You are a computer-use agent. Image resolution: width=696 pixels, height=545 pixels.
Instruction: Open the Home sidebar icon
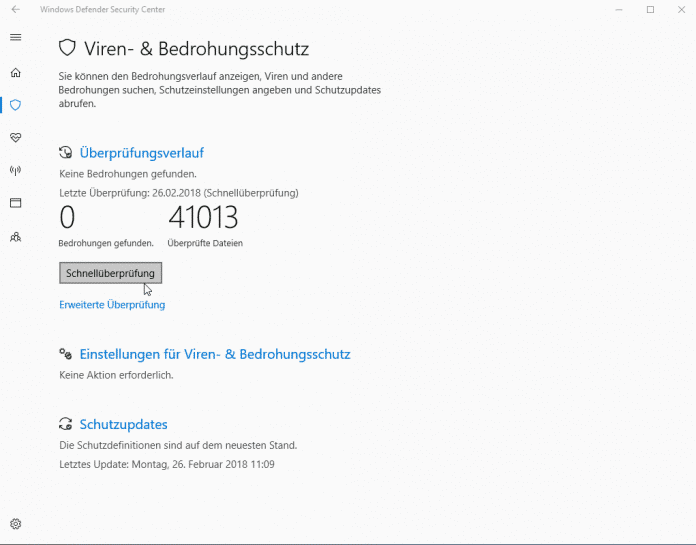[x=15, y=73]
